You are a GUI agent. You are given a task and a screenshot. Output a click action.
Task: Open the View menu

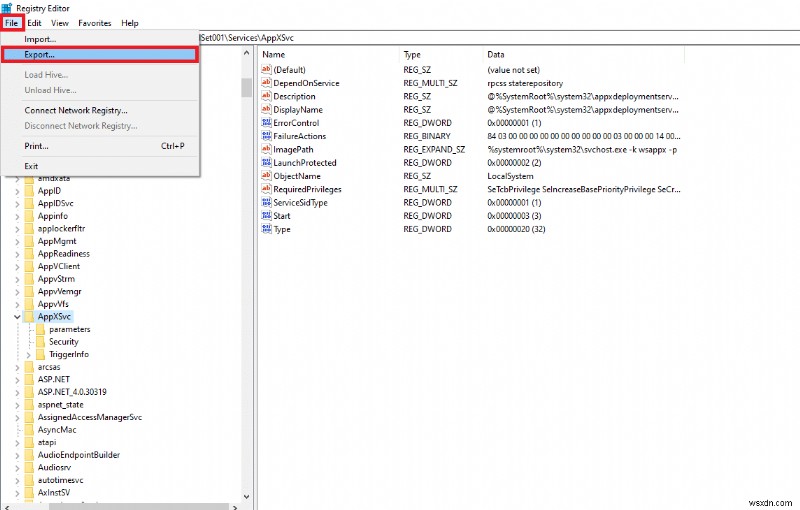coord(60,23)
